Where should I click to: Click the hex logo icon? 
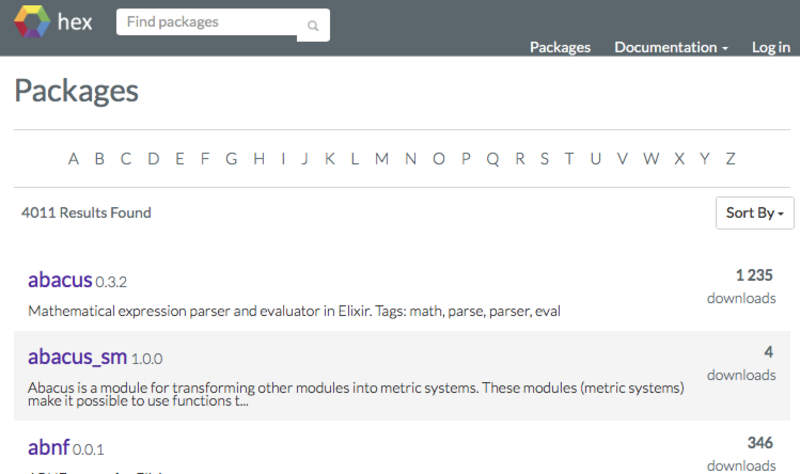[30, 21]
